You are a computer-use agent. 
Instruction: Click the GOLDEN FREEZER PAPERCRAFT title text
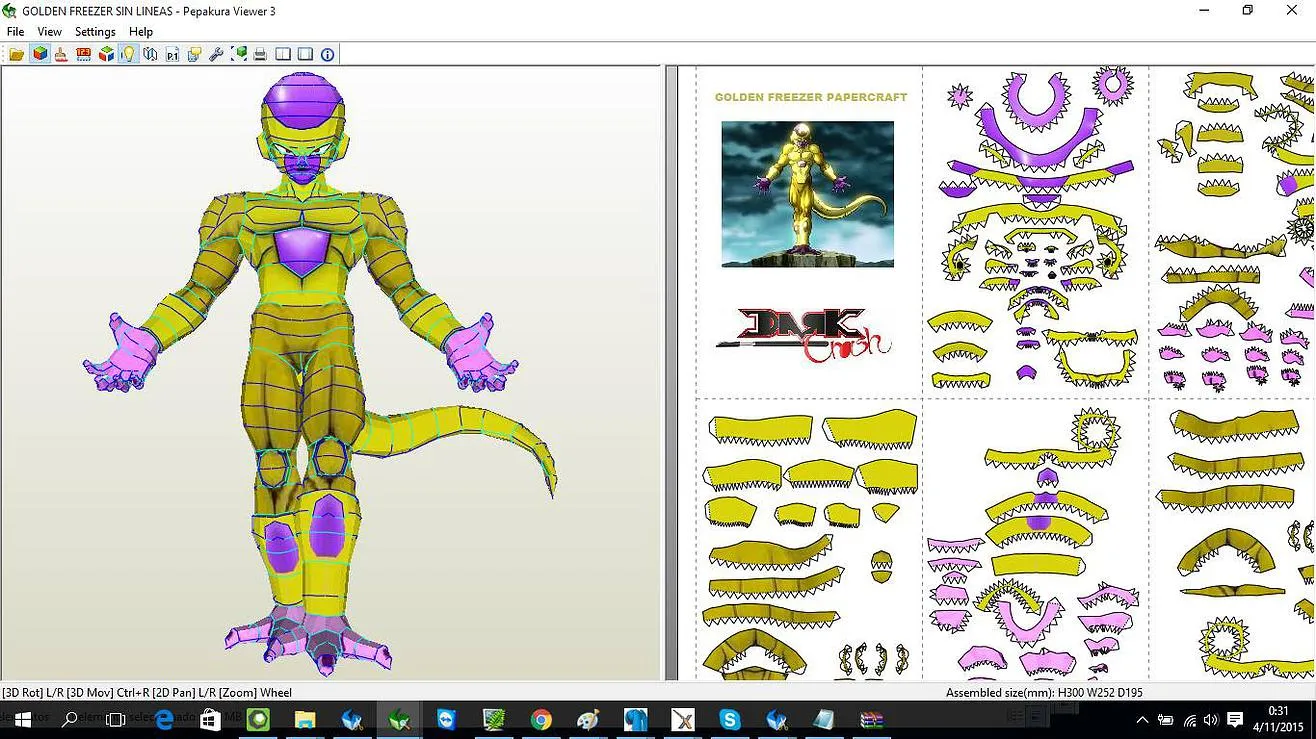811,97
